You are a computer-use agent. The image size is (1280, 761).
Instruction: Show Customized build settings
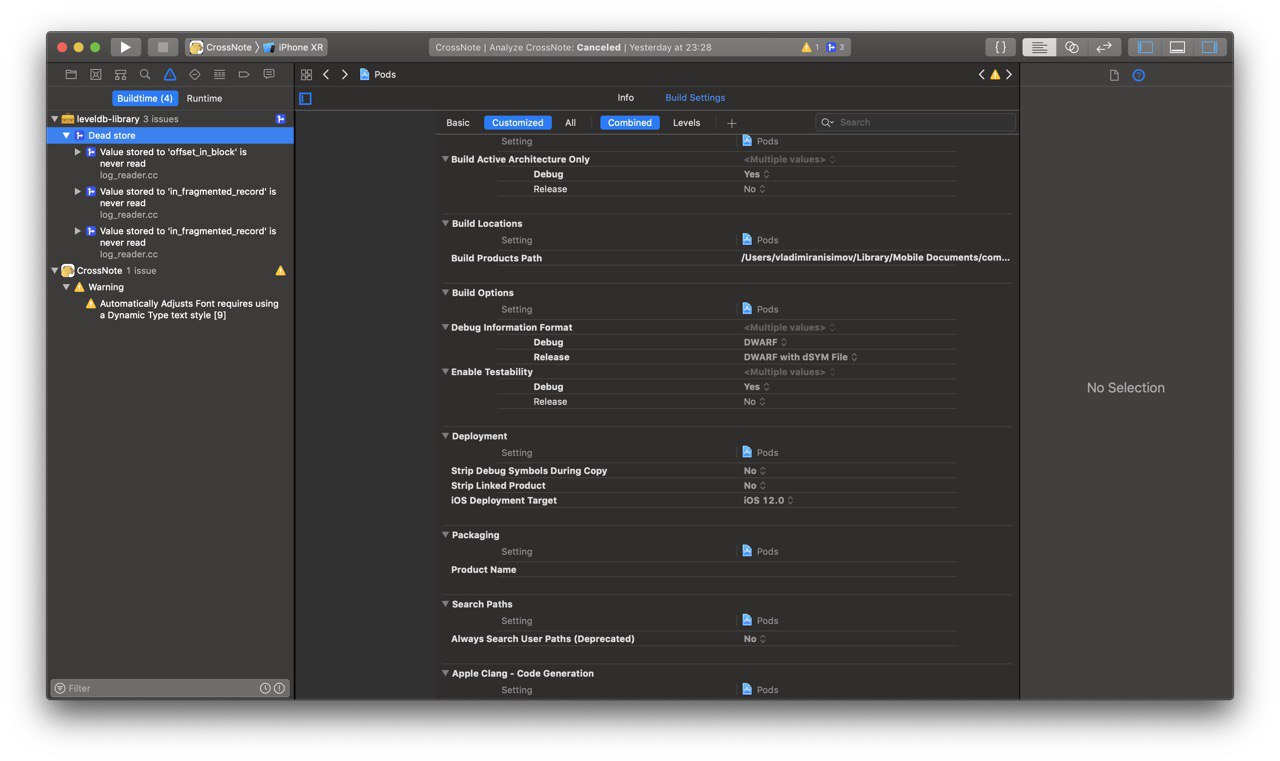tap(517, 123)
